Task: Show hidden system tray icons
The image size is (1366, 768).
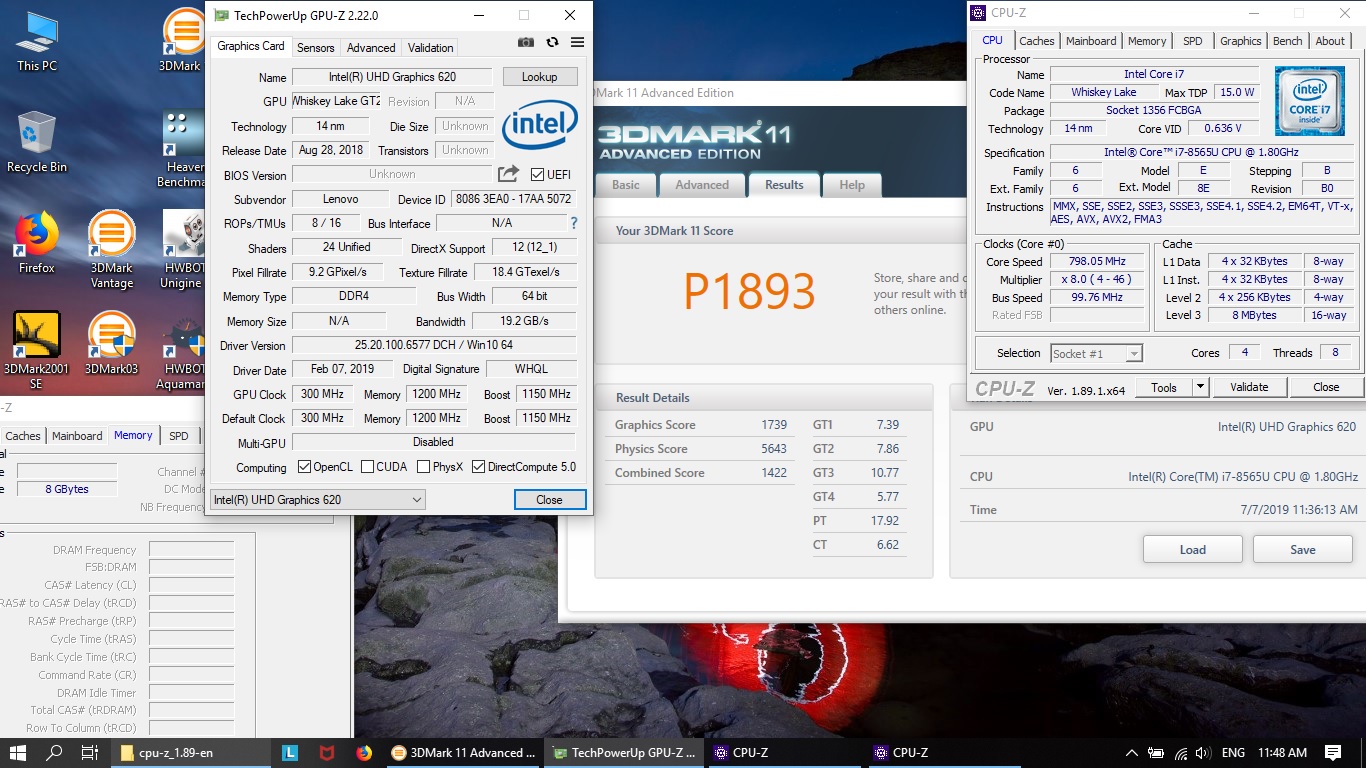Action: tap(1131, 753)
